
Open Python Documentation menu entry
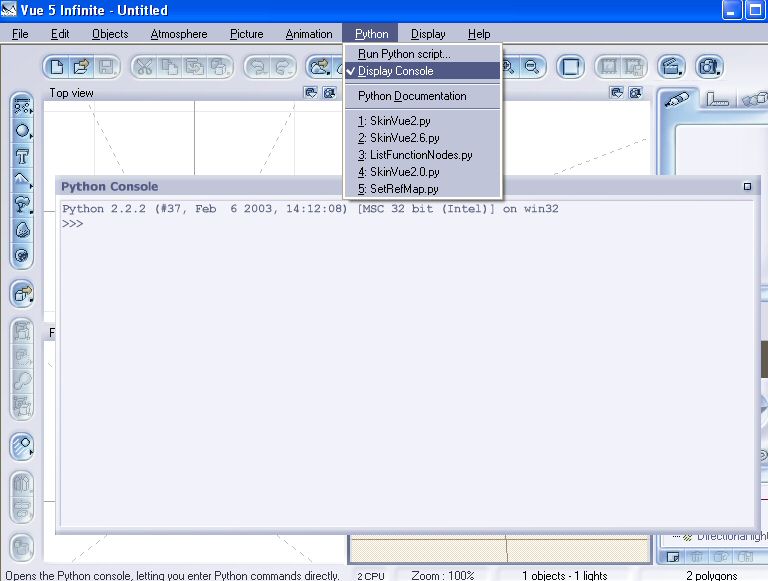(x=422, y=96)
